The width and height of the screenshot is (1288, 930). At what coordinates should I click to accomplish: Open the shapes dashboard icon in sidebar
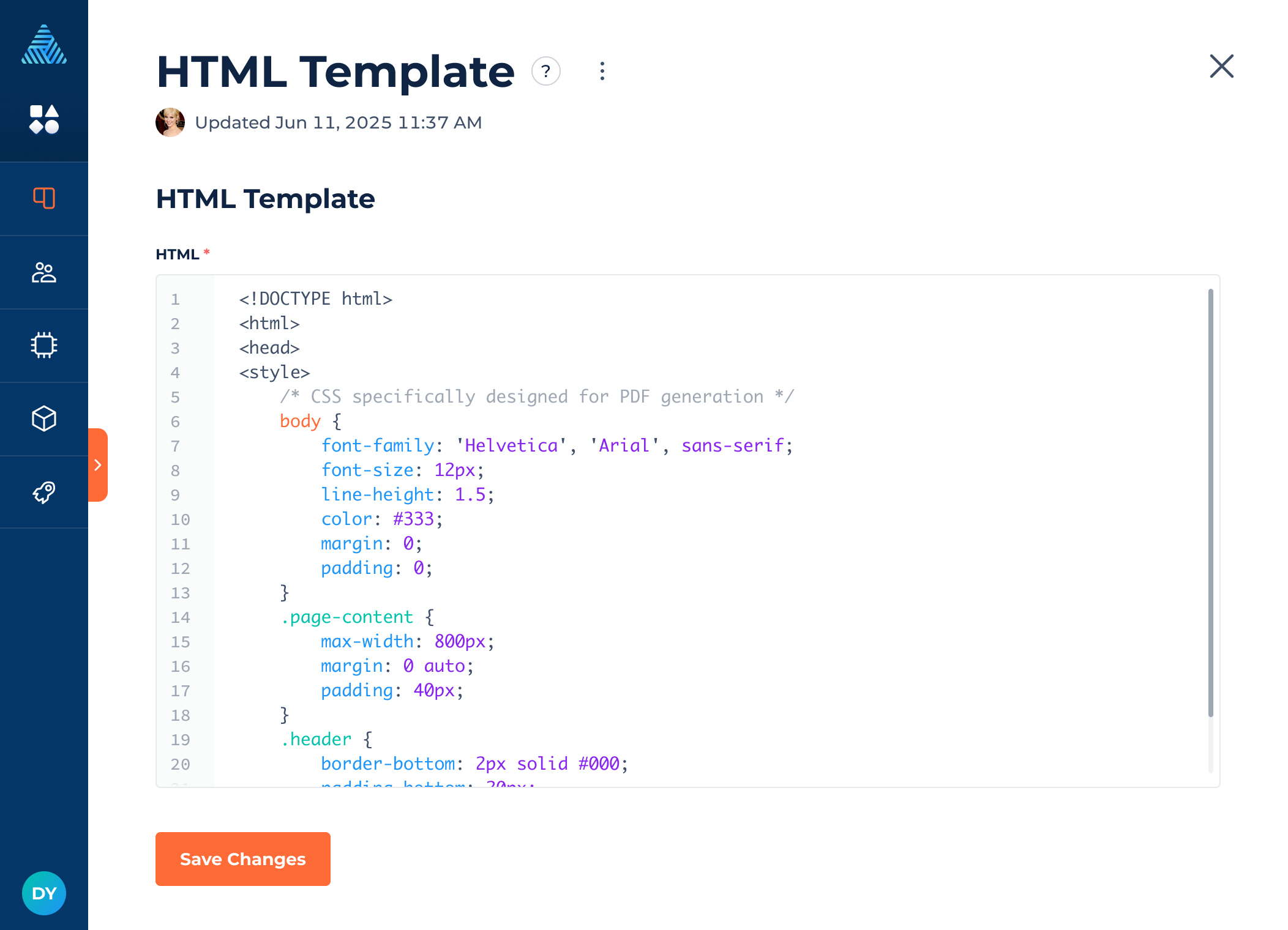[x=44, y=119]
